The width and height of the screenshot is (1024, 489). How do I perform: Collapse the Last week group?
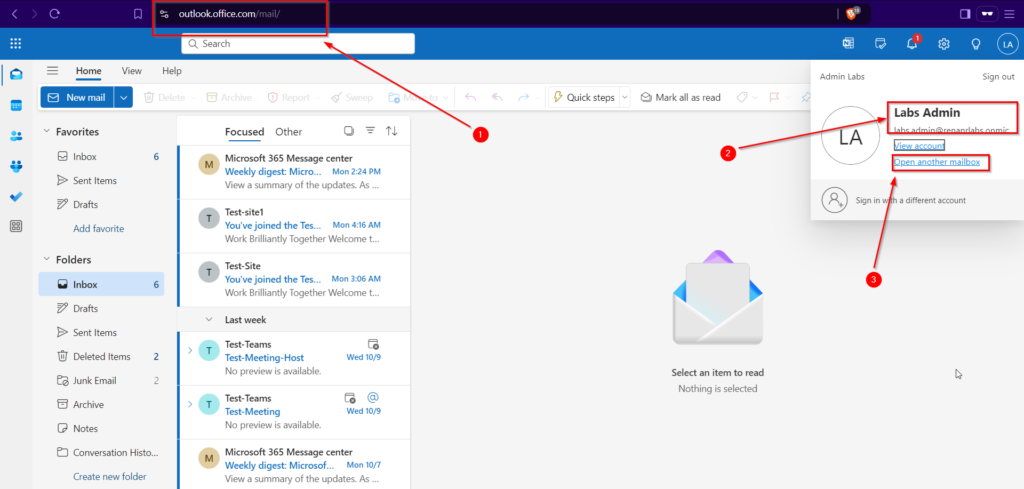[x=209, y=320]
